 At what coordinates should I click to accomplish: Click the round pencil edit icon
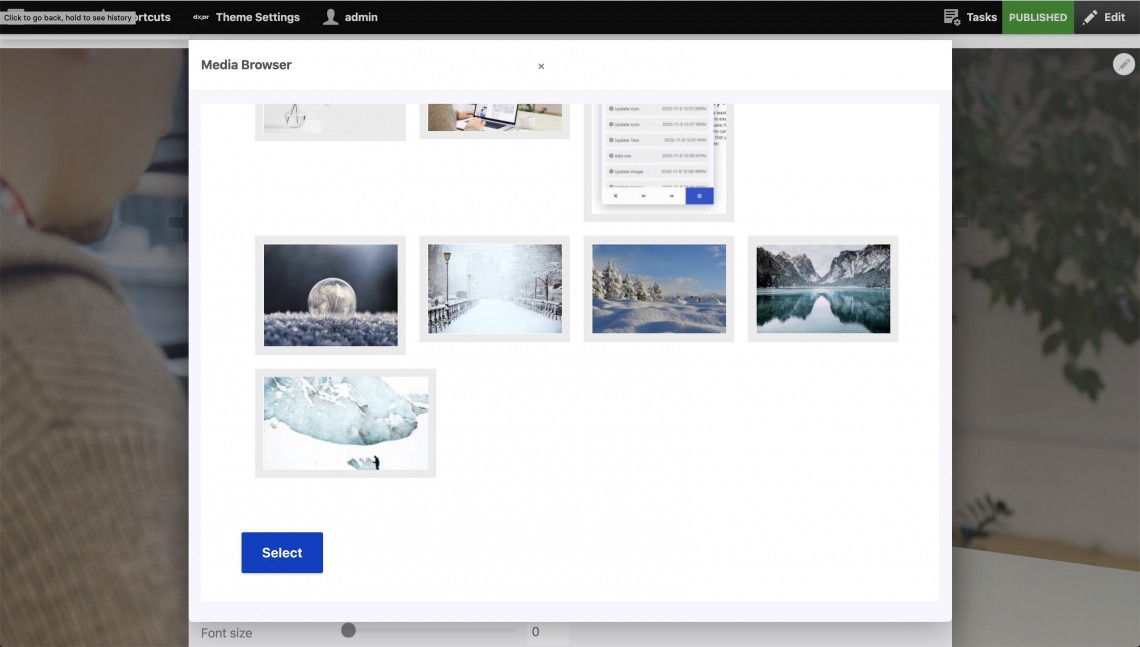point(1123,64)
